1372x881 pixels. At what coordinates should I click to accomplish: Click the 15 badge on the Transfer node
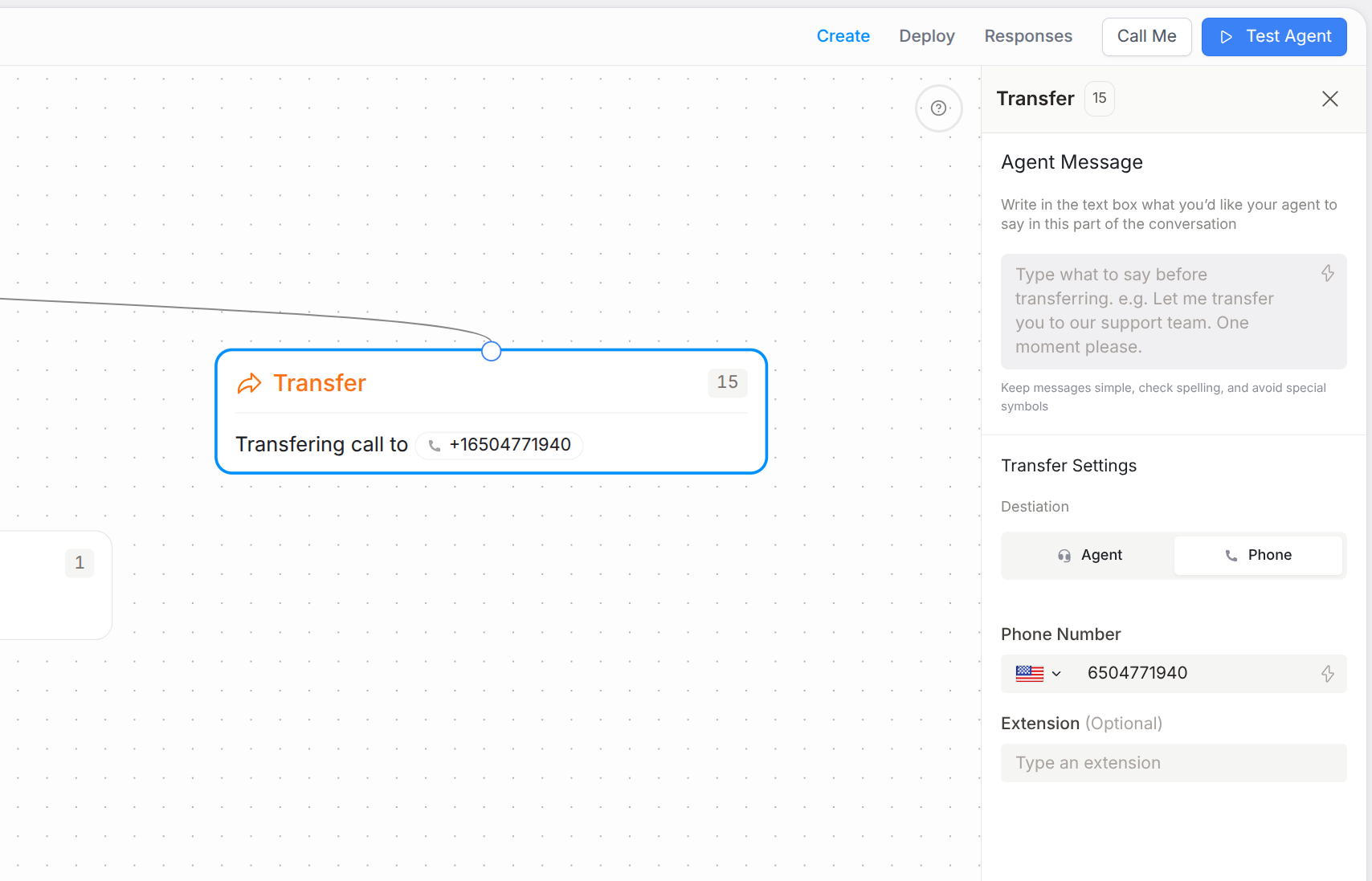coord(727,383)
